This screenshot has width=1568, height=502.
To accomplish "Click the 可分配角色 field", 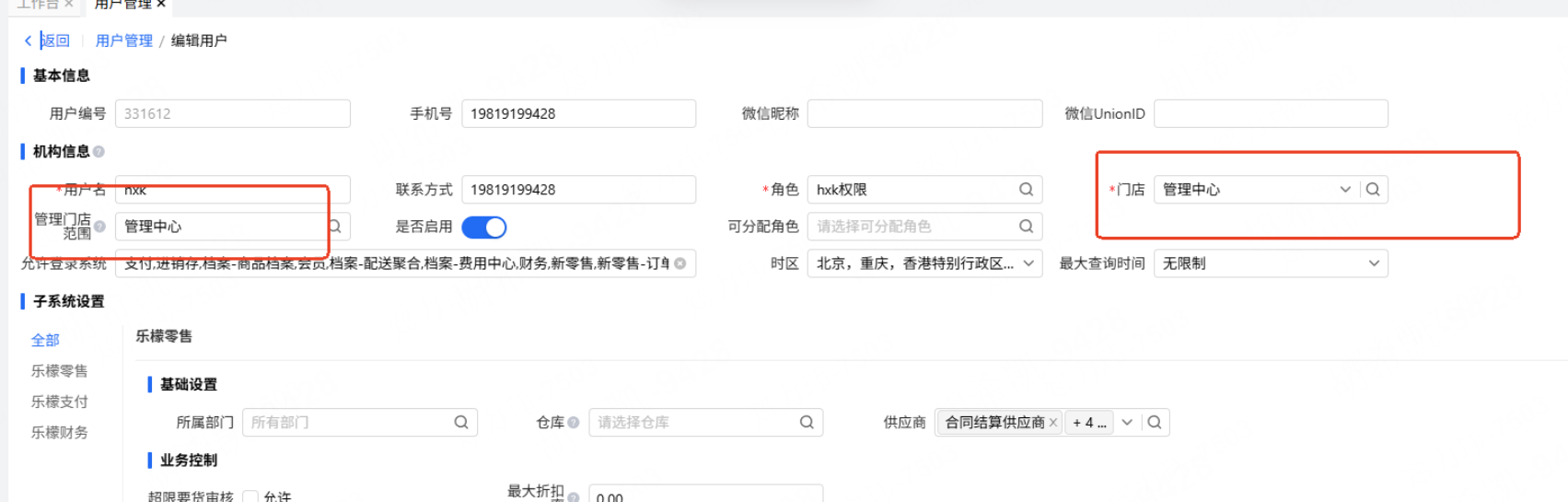I will (924, 226).
